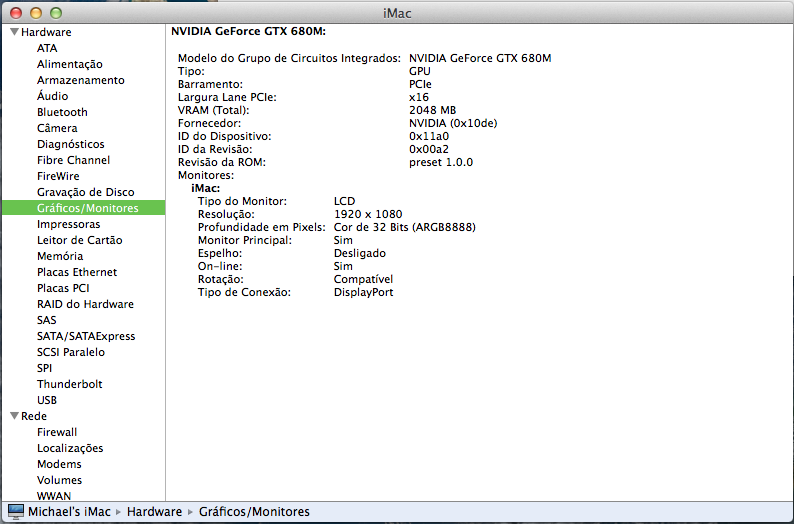The width and height of the screenshot is (794, 524).
Task: Click the Barramento value PCIe
Action: click(420, 84)
